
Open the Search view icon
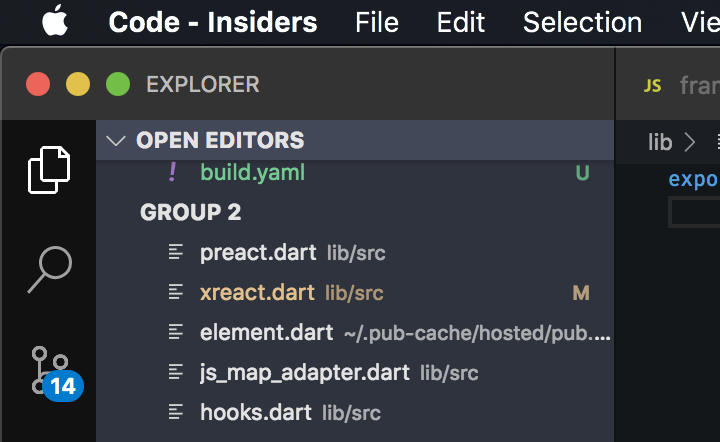click(50, 269)
